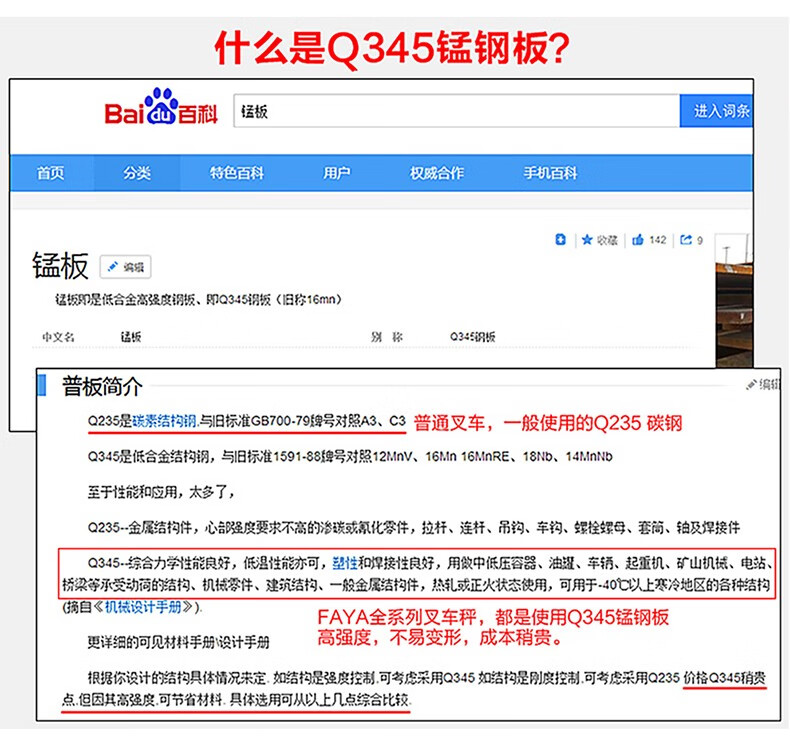Click the summary line mentioning 旧称16mn
The width and height of the screenshot is (790, 739).
tap(199, 300)
